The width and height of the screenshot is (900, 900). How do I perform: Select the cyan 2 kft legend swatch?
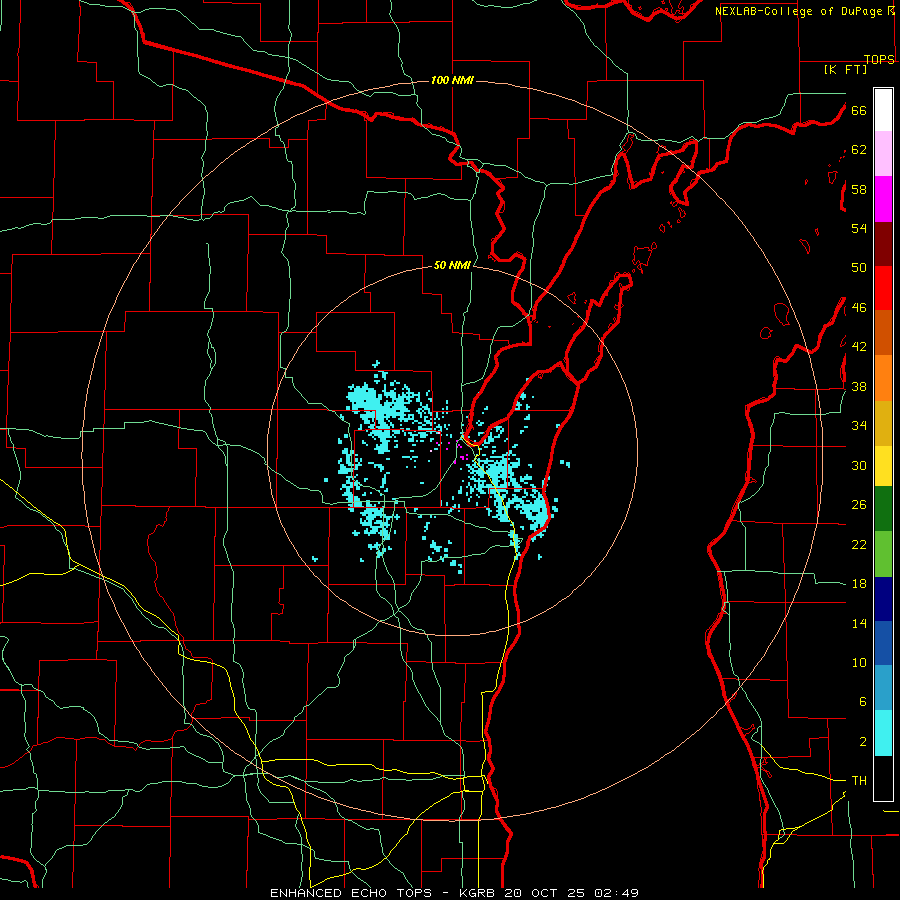coord(883,733)
